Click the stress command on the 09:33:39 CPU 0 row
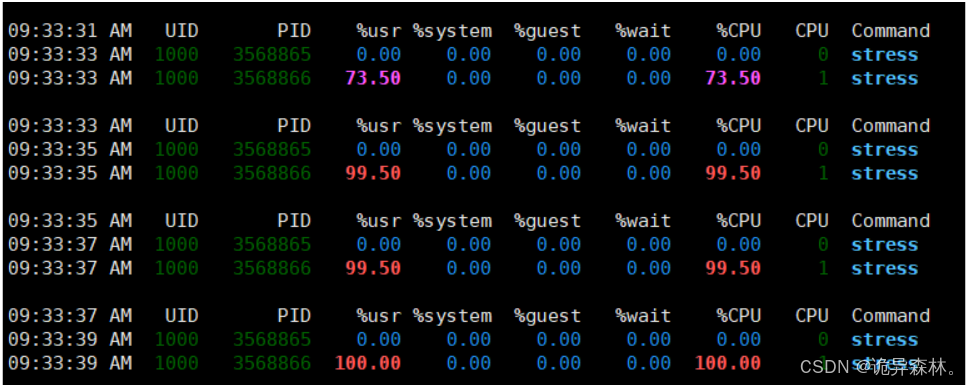Viewport: 970px width, 385px height. (885, 340)
